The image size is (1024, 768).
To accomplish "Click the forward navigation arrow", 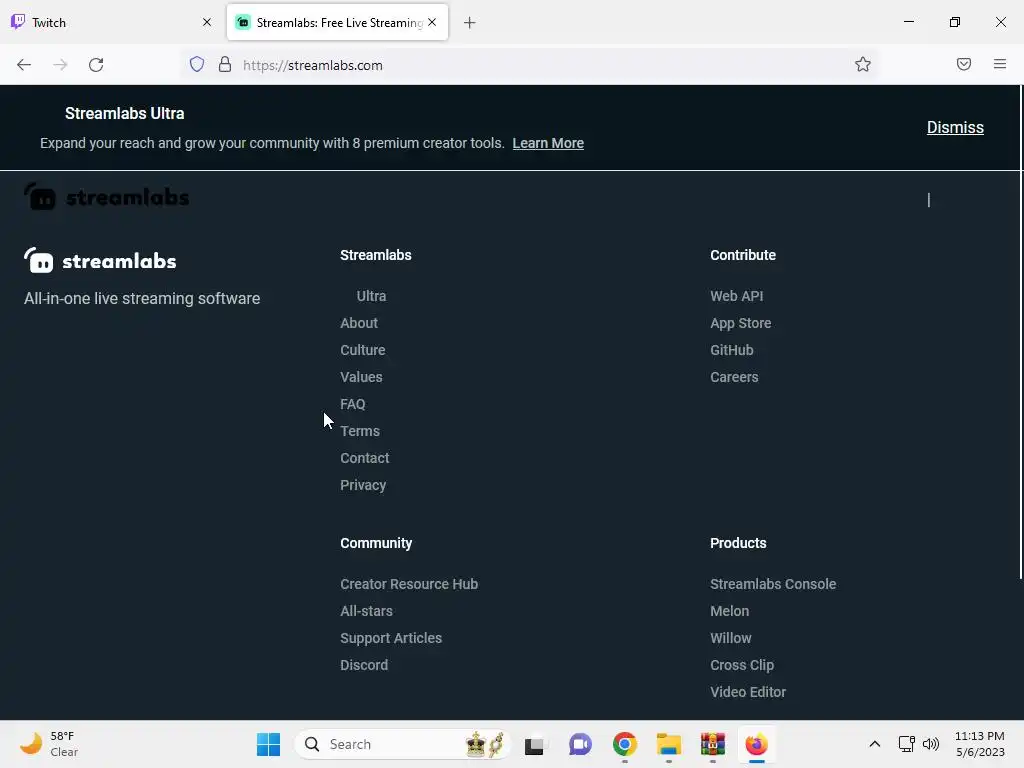I will [x=60, y=65].
